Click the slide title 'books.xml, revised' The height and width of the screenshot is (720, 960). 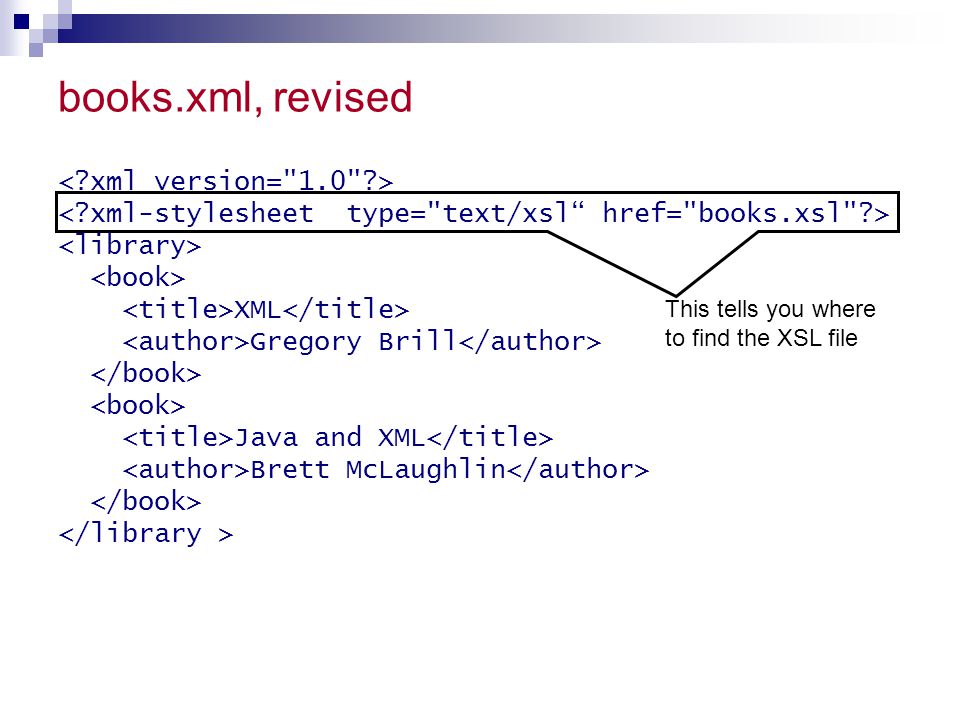(x=235, y=98)
